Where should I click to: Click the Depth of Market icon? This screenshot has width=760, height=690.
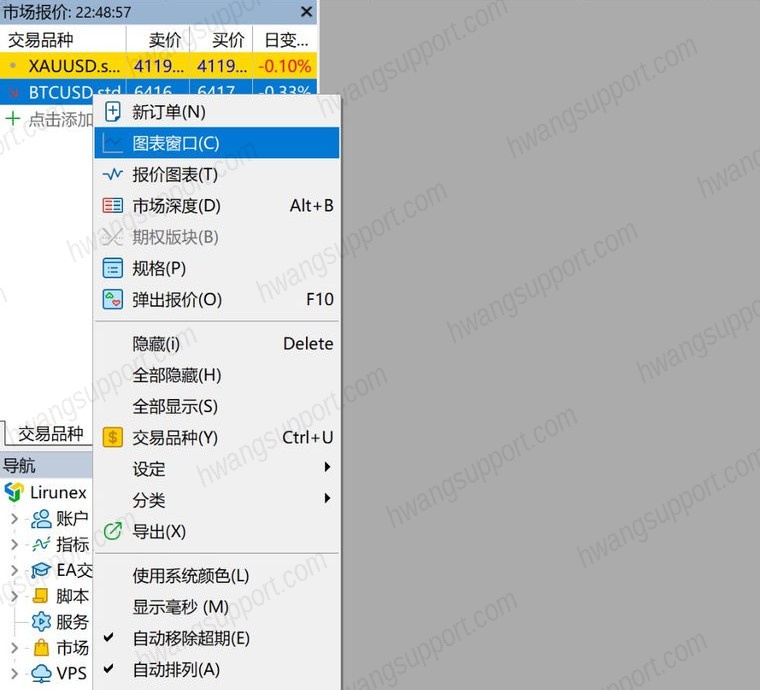[x=112, y=206]
